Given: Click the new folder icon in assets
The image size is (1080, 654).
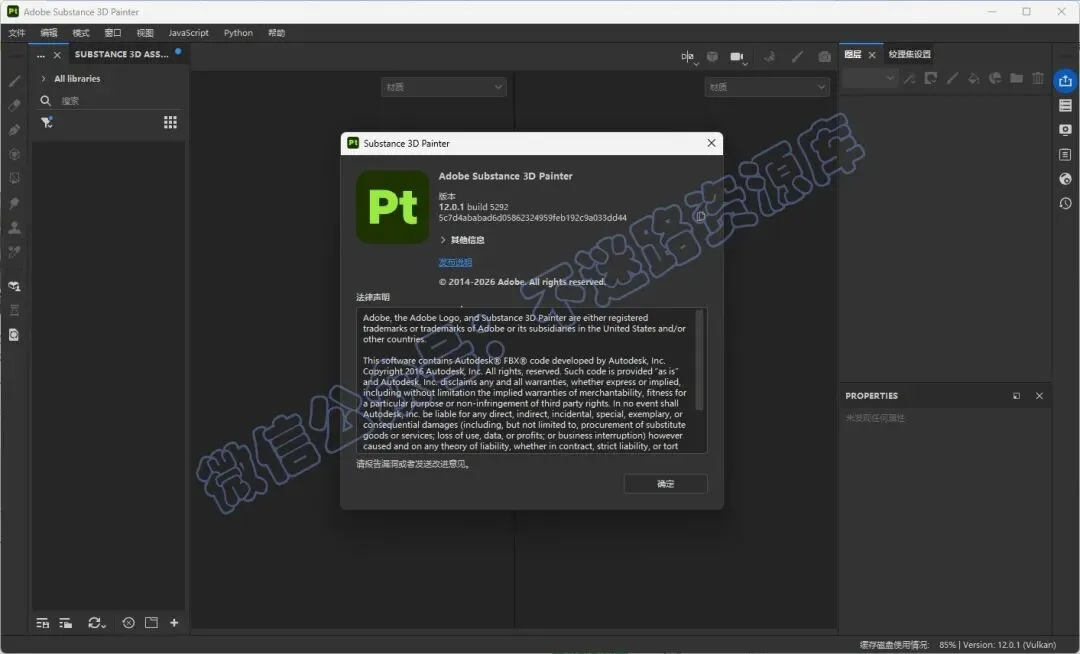Looking at the screenshot, I should pyautogui.click(x=152, y=623).
